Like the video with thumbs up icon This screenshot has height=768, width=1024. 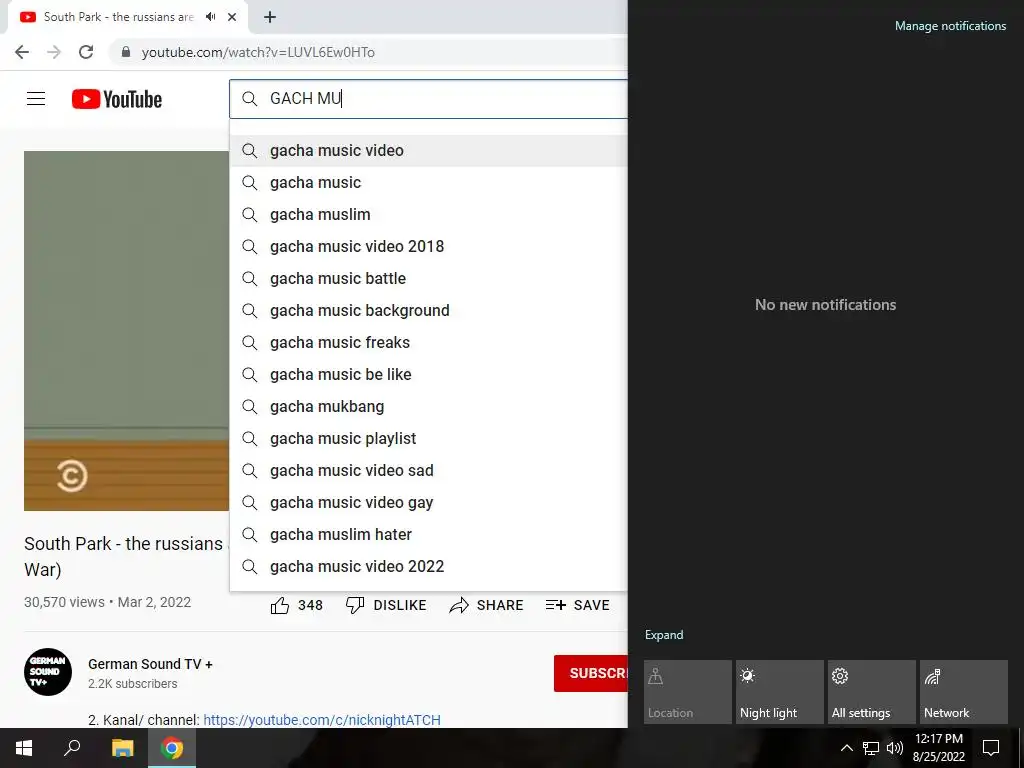280,605
